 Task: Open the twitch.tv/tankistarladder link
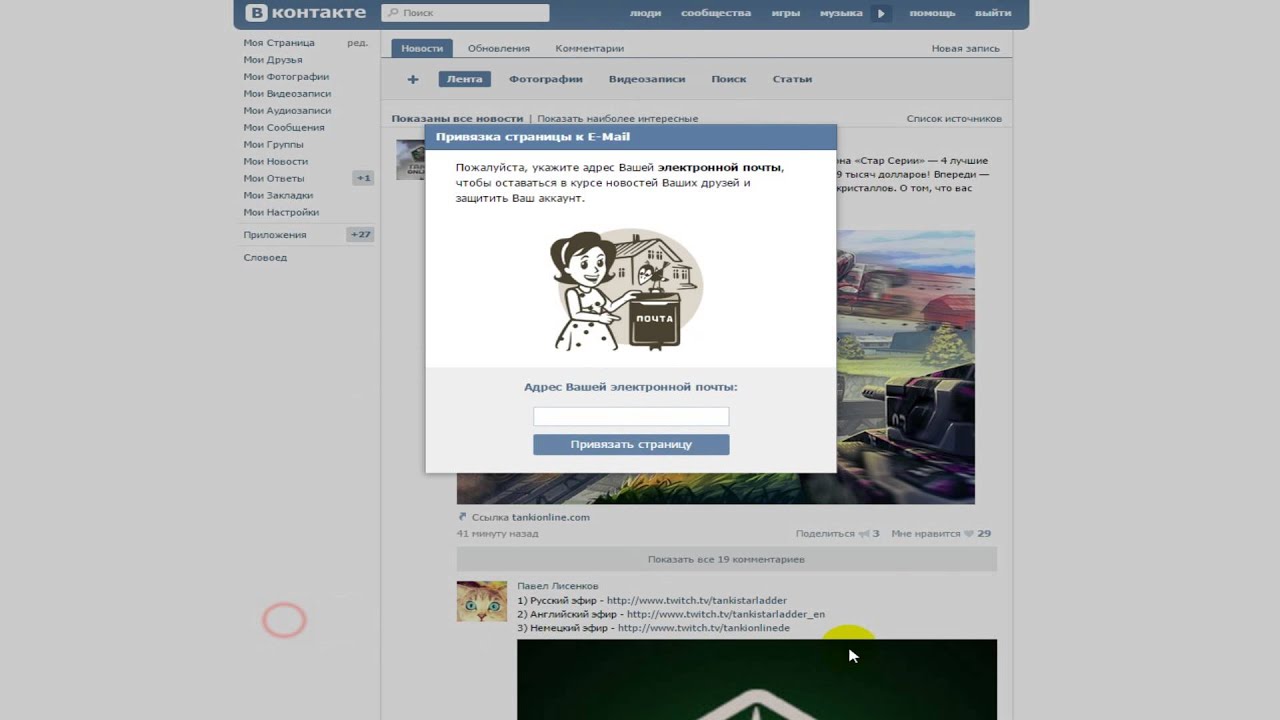pos(697,601)
